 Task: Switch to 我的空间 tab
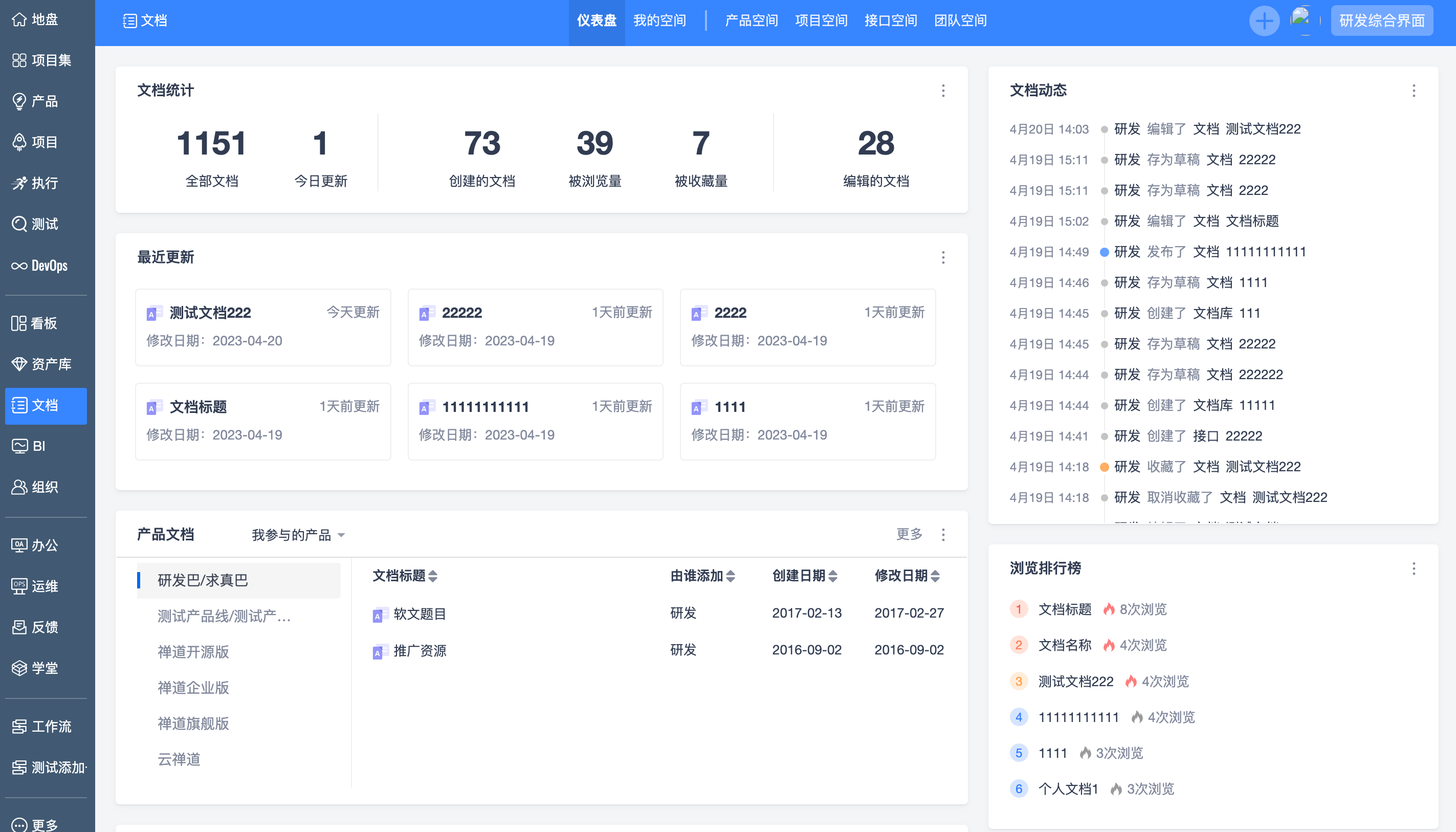coord(659,21)
